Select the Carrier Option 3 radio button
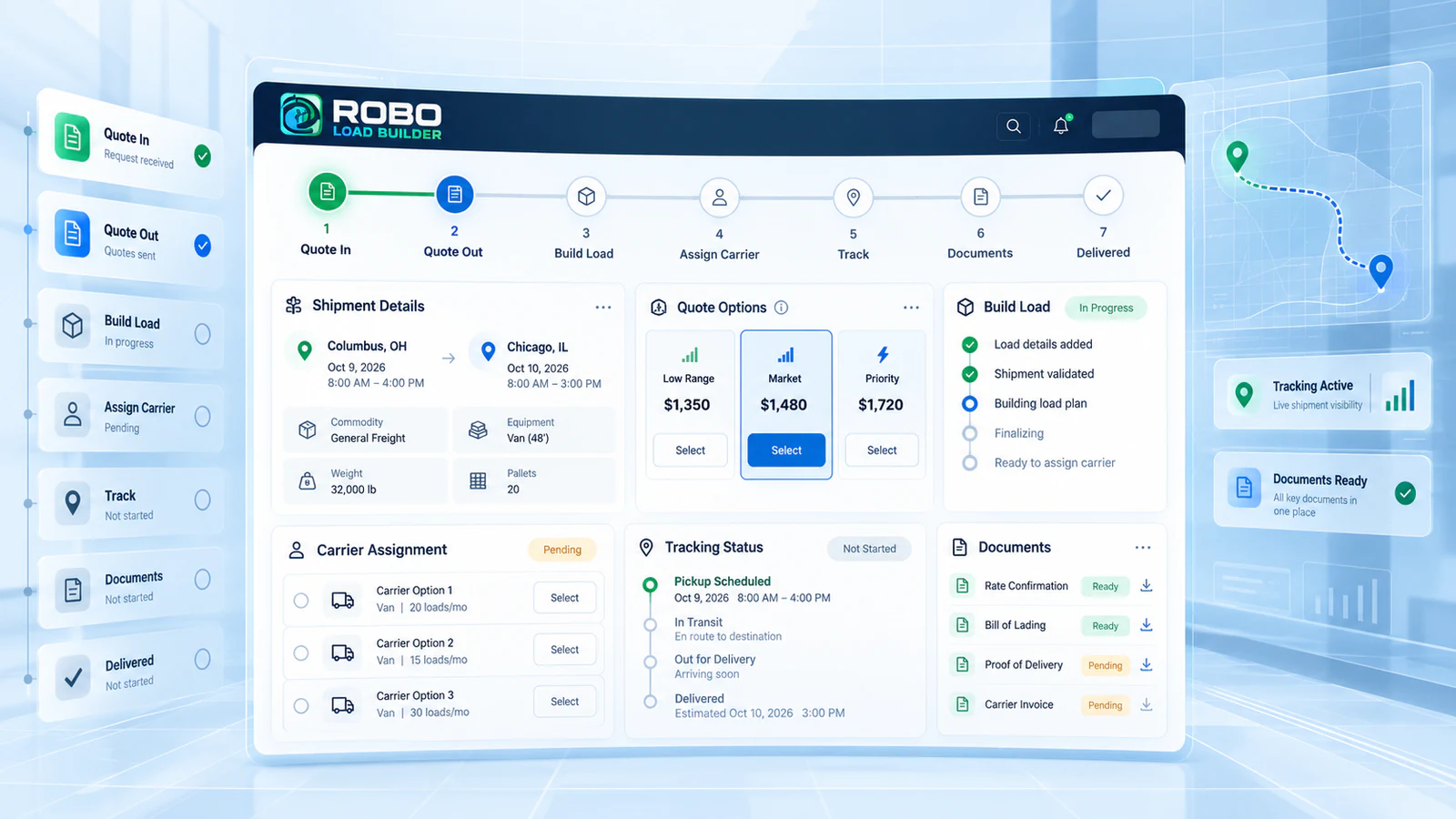Image resolution: width=1456 pixels, height=819 pixels. (301, 705)
